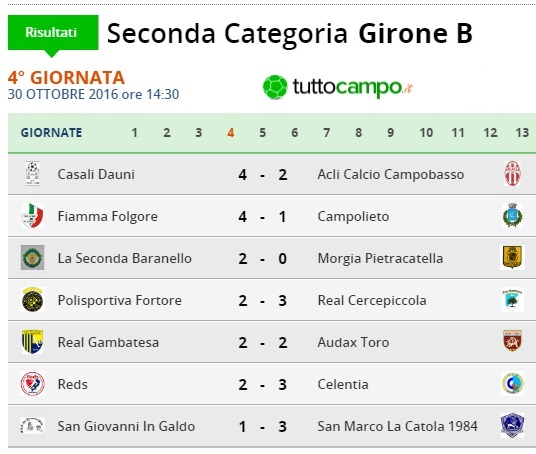
Task: Open the La Seconda Baranello team link
Action: tap(124, 258)
